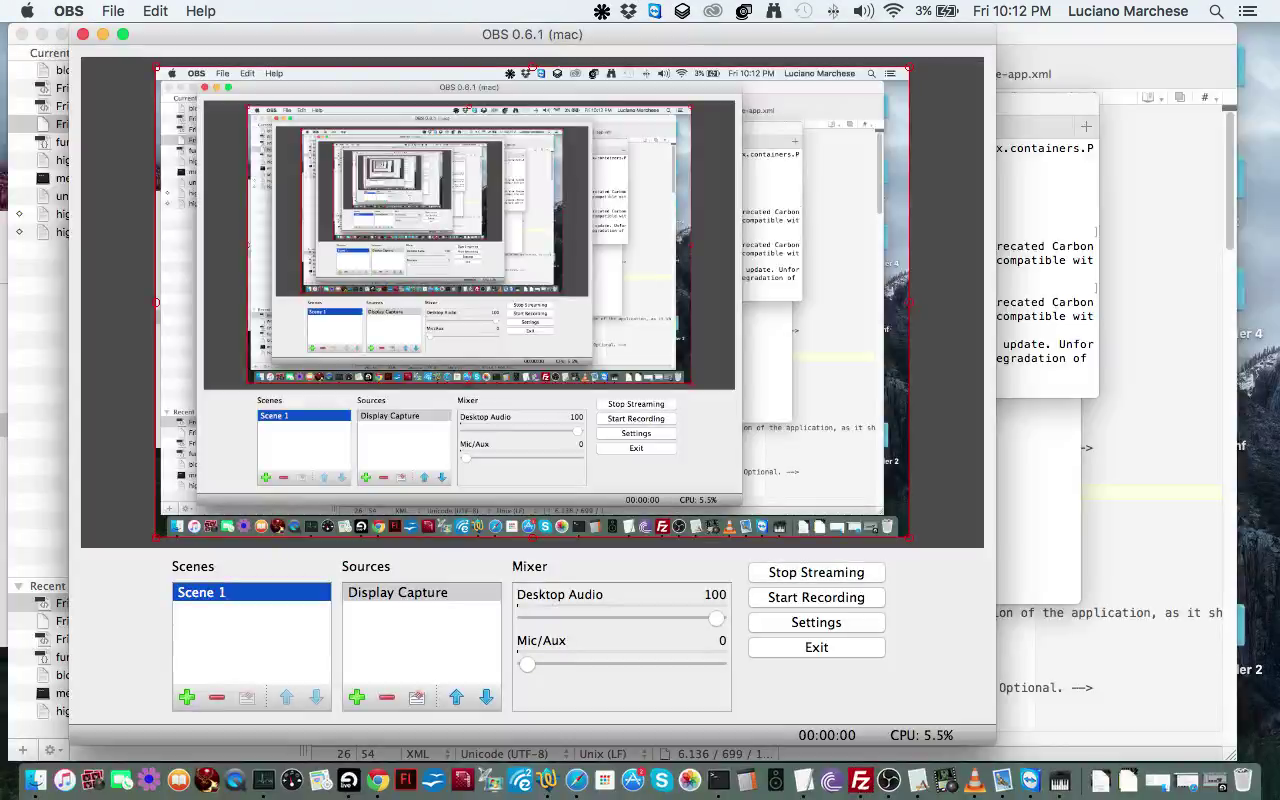Open VLC media player from the Dock
This screenshot has height=800, width=1280.
pos(975,780)
